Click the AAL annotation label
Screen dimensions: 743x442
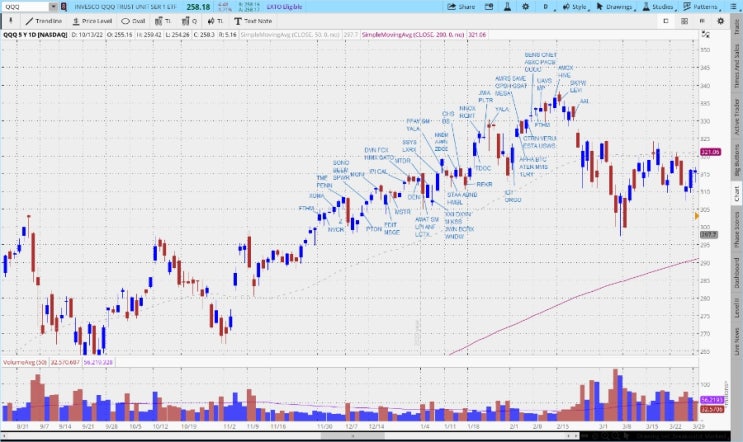(x=584, y=101)
